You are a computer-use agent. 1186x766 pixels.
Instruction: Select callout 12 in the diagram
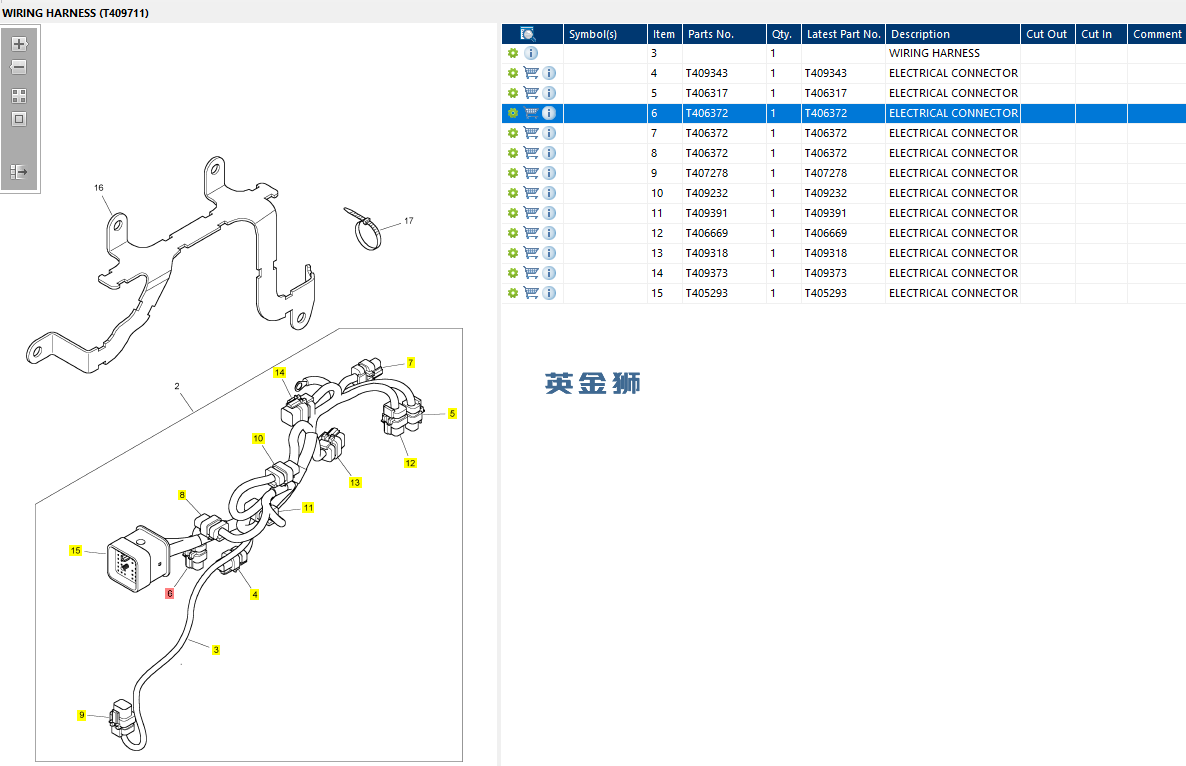[x=410, y=464]
